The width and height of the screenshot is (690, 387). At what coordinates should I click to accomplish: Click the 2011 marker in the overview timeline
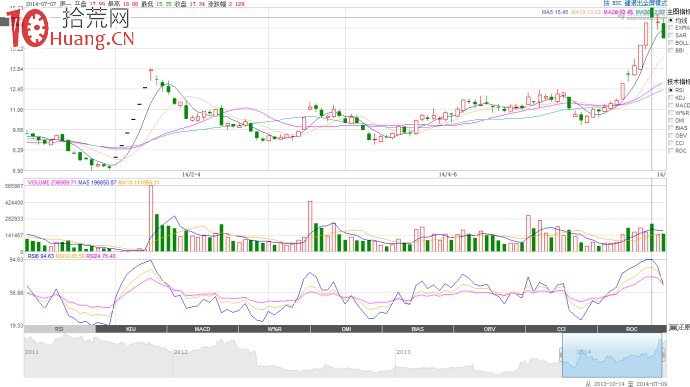(32, 352)
